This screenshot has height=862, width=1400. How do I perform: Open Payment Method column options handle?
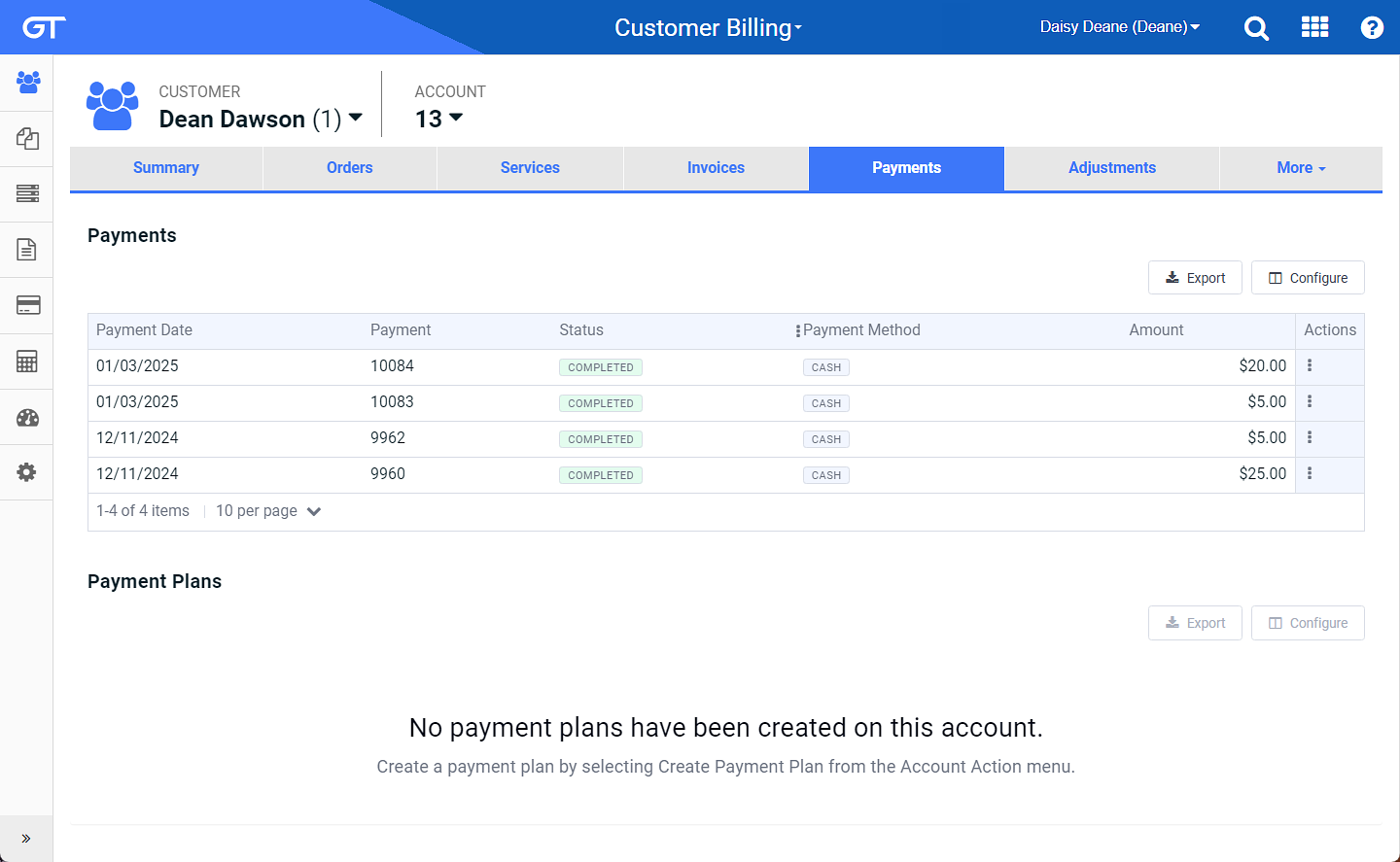(x=798, y=331)
